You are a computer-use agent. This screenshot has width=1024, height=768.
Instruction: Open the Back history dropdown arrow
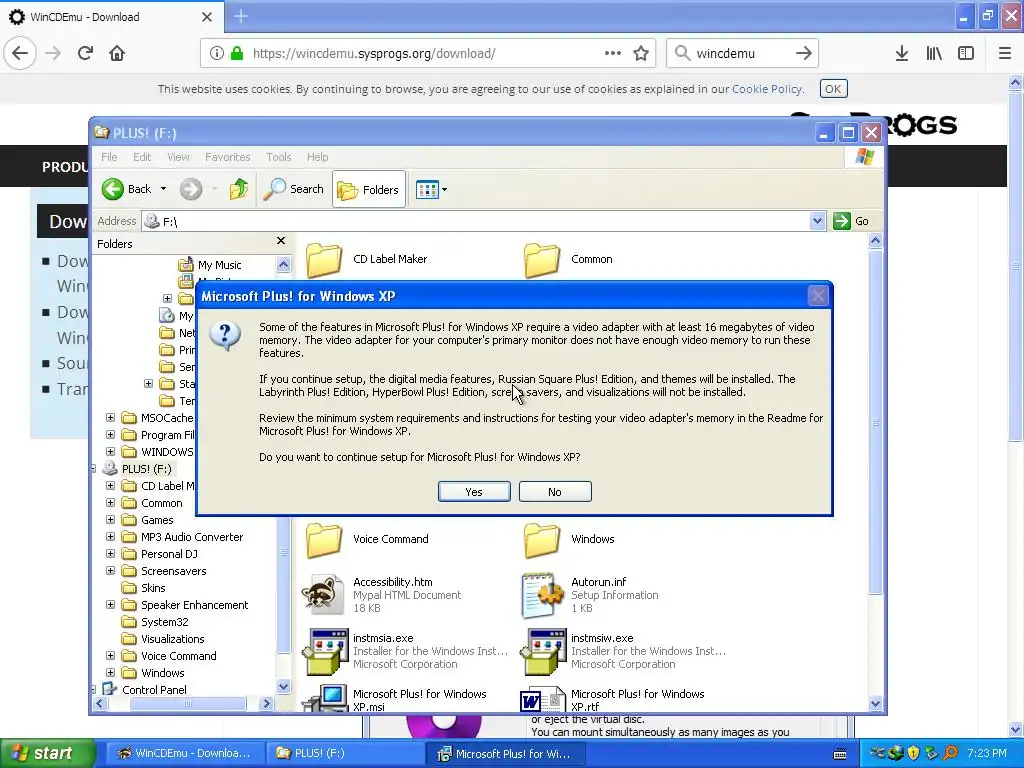(x=163, y=189)
